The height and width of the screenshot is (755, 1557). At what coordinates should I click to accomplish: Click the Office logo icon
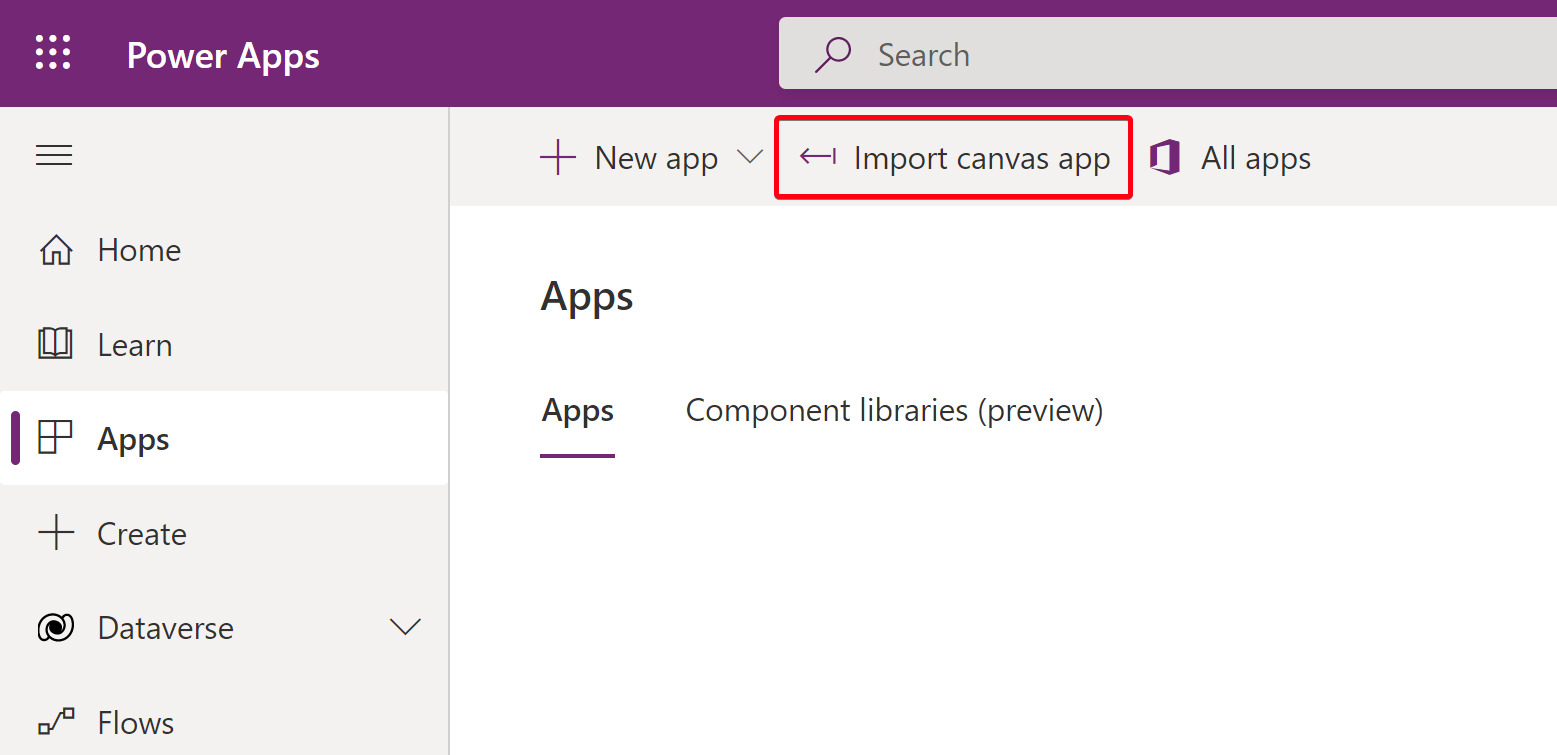[x=1165, y=158]
